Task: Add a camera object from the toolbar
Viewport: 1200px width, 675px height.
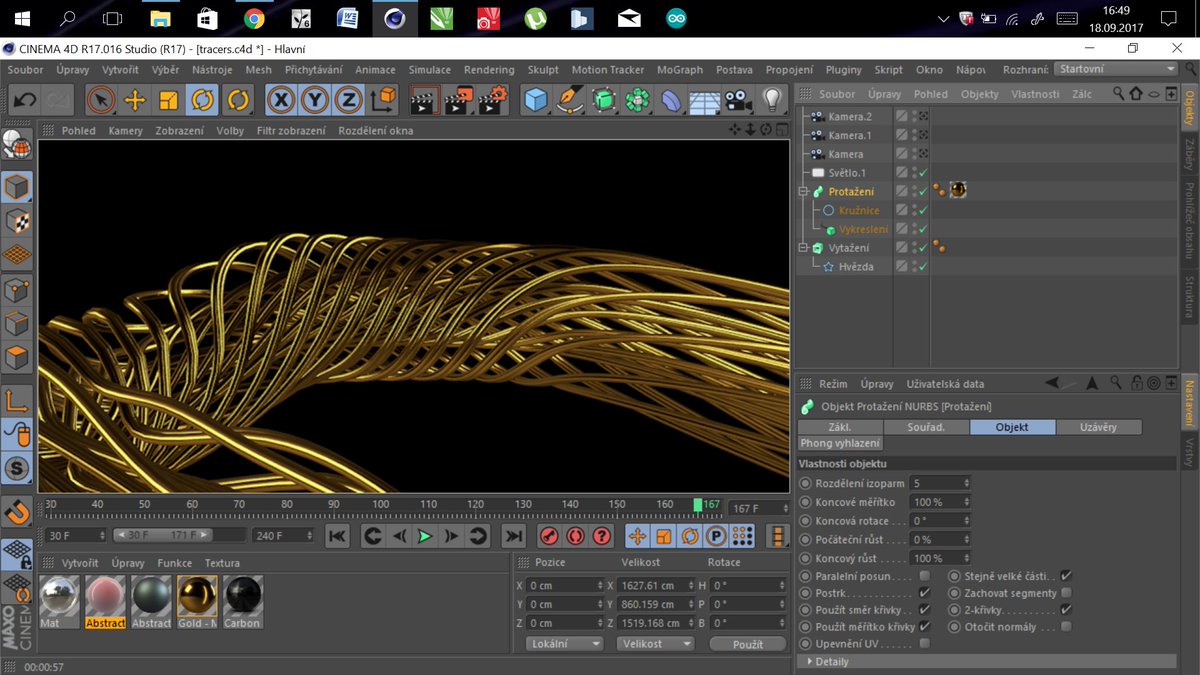Action: (x=738, y=100)
